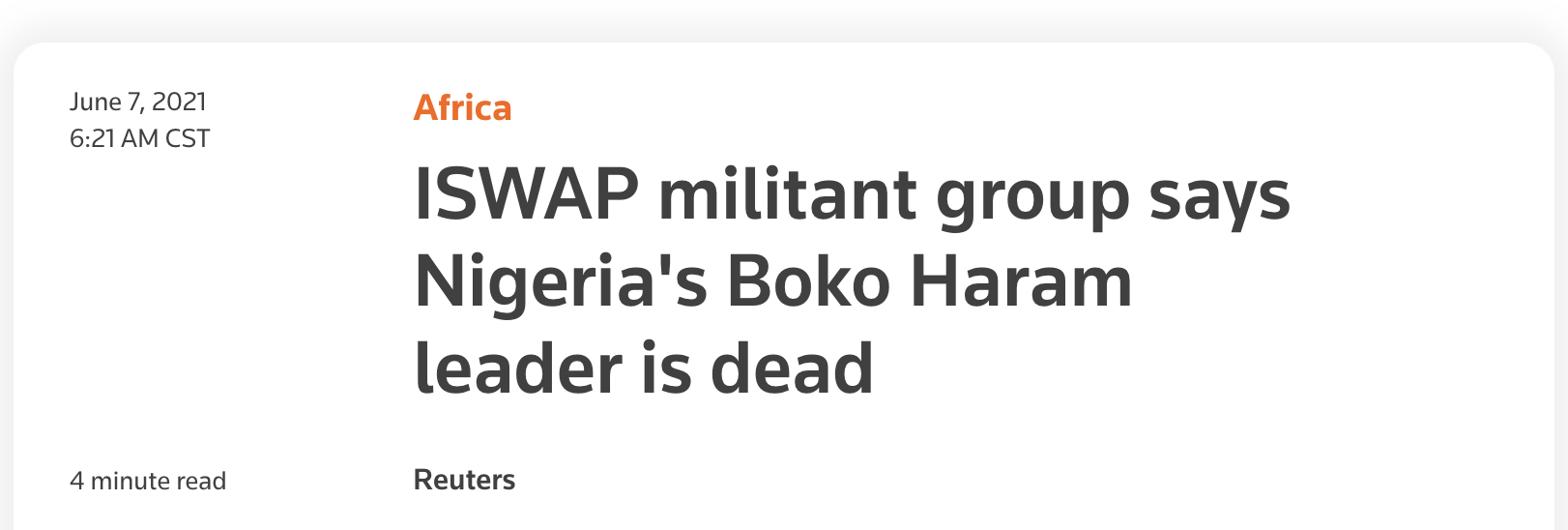The width and height of the screenshot is (1568, 530).
Task: Click the year 2021 in date
Action: 180,102
